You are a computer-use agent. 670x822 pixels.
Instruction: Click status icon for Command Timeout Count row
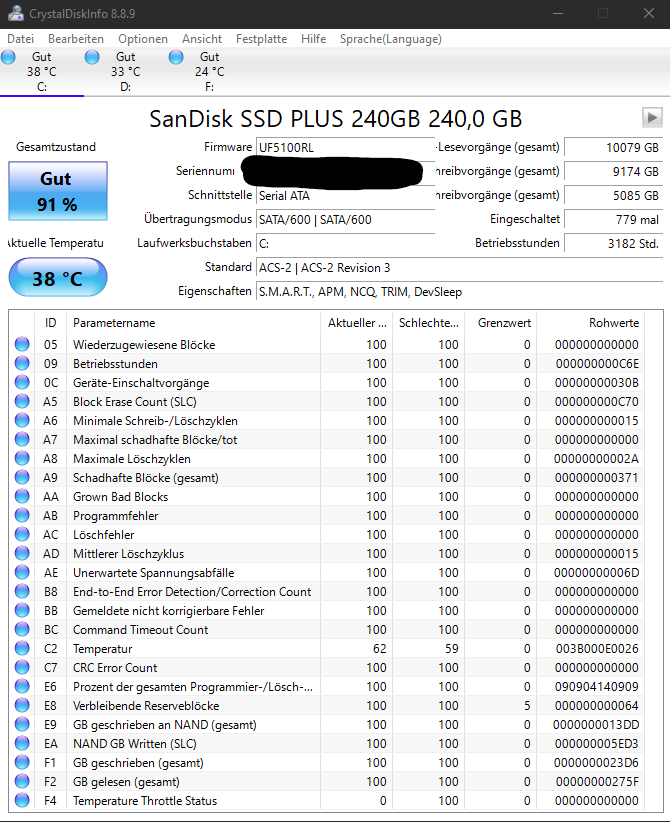click(22, 630)
